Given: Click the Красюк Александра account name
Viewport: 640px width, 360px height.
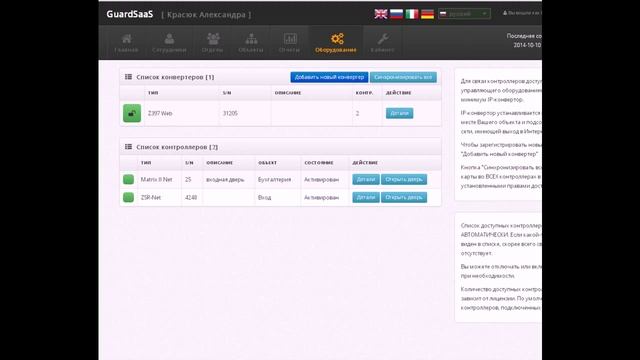Looking at the screenshot, I should 206,15.
